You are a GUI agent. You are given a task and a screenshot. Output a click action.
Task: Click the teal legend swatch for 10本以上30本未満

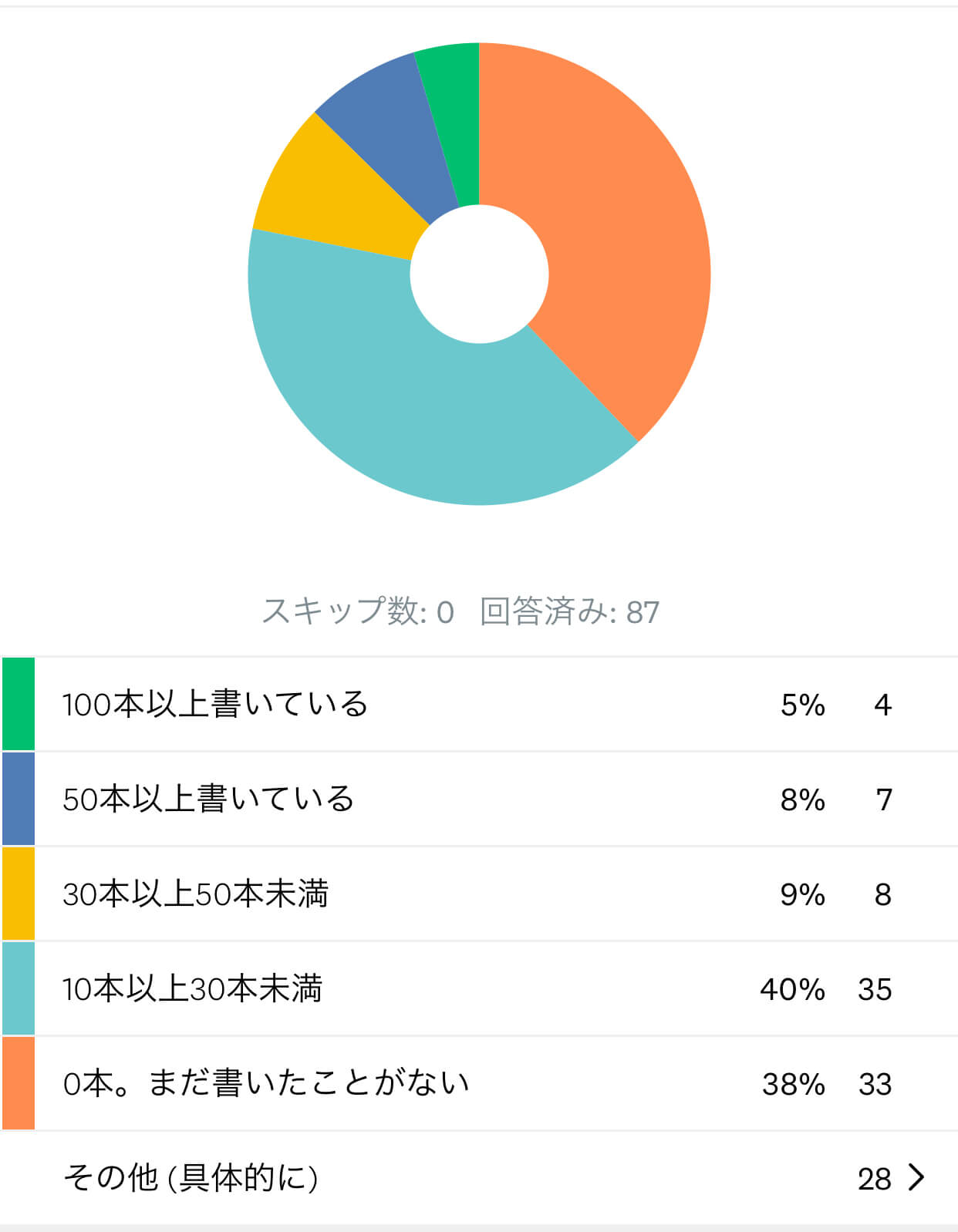(19, 988)
